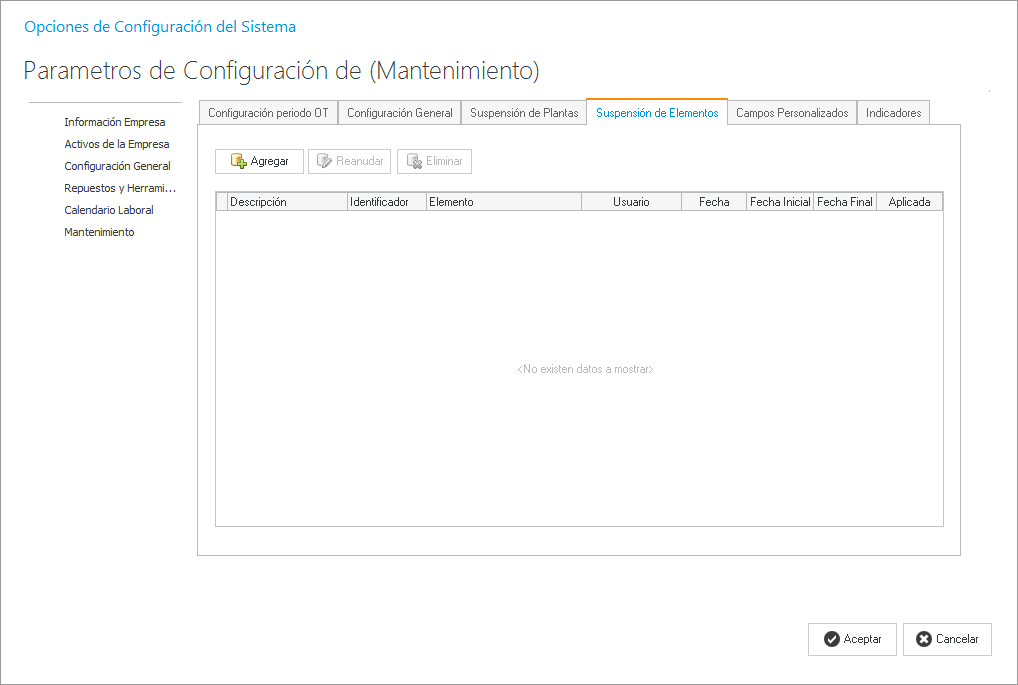Select Calendario Laboral in the sidebar
The height and width of the screenshot is (685, 1018).
(109, 210)
